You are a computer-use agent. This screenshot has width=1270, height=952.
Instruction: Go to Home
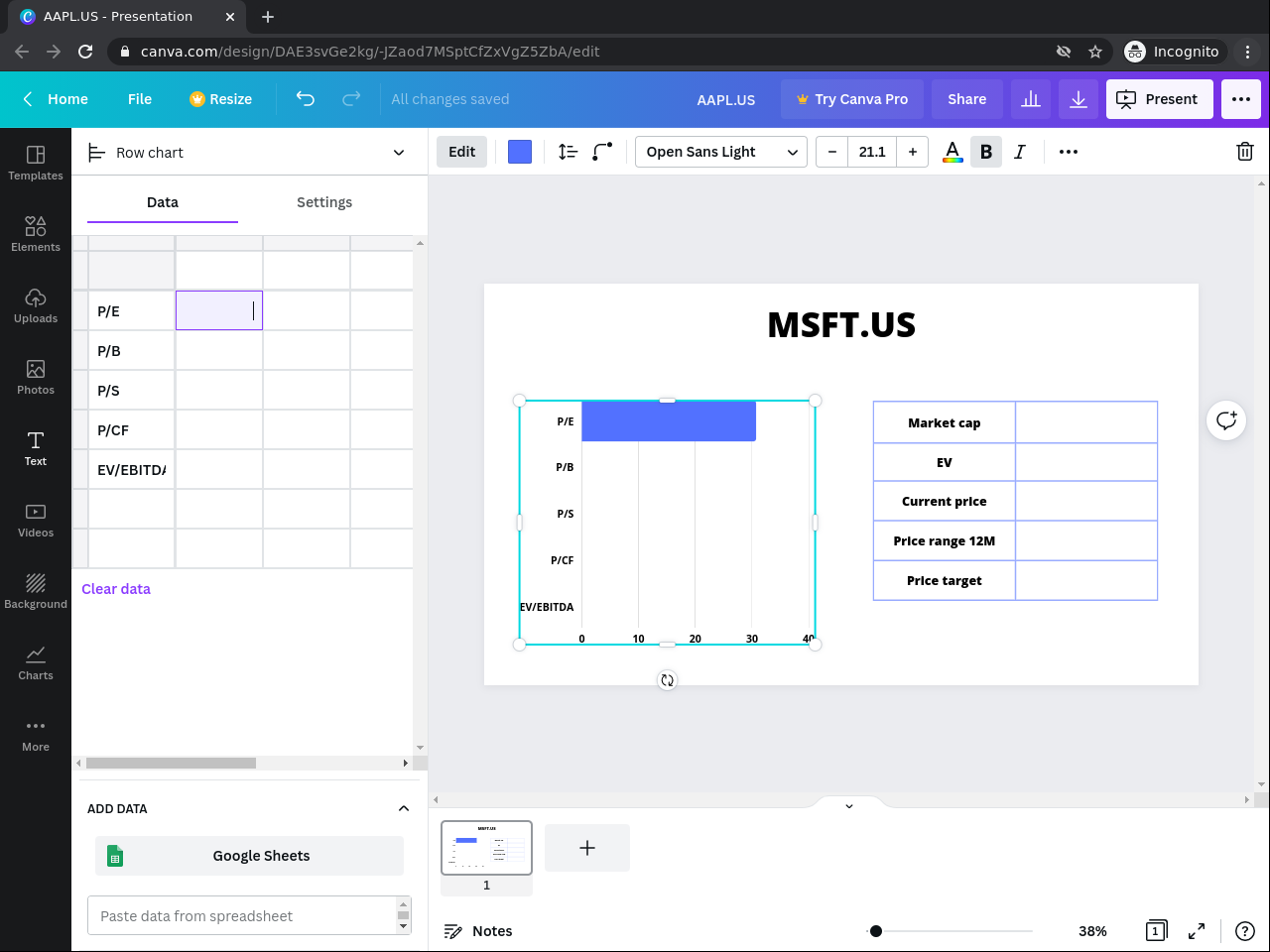56,99
